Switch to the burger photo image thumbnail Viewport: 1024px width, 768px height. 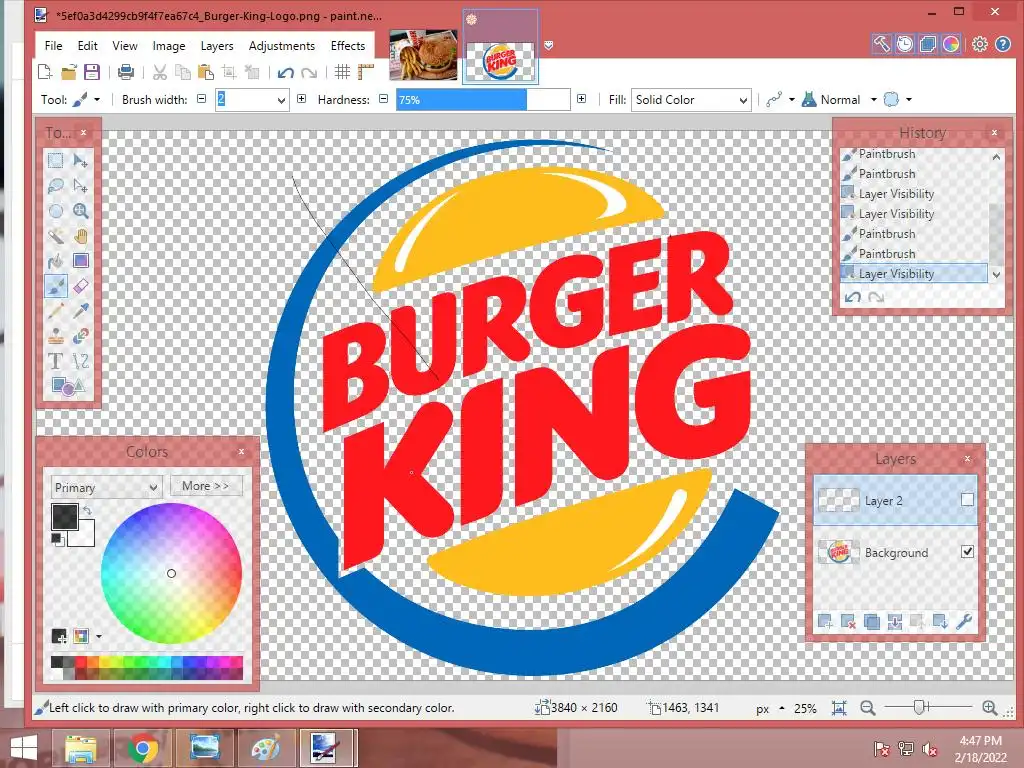point(423,55)
